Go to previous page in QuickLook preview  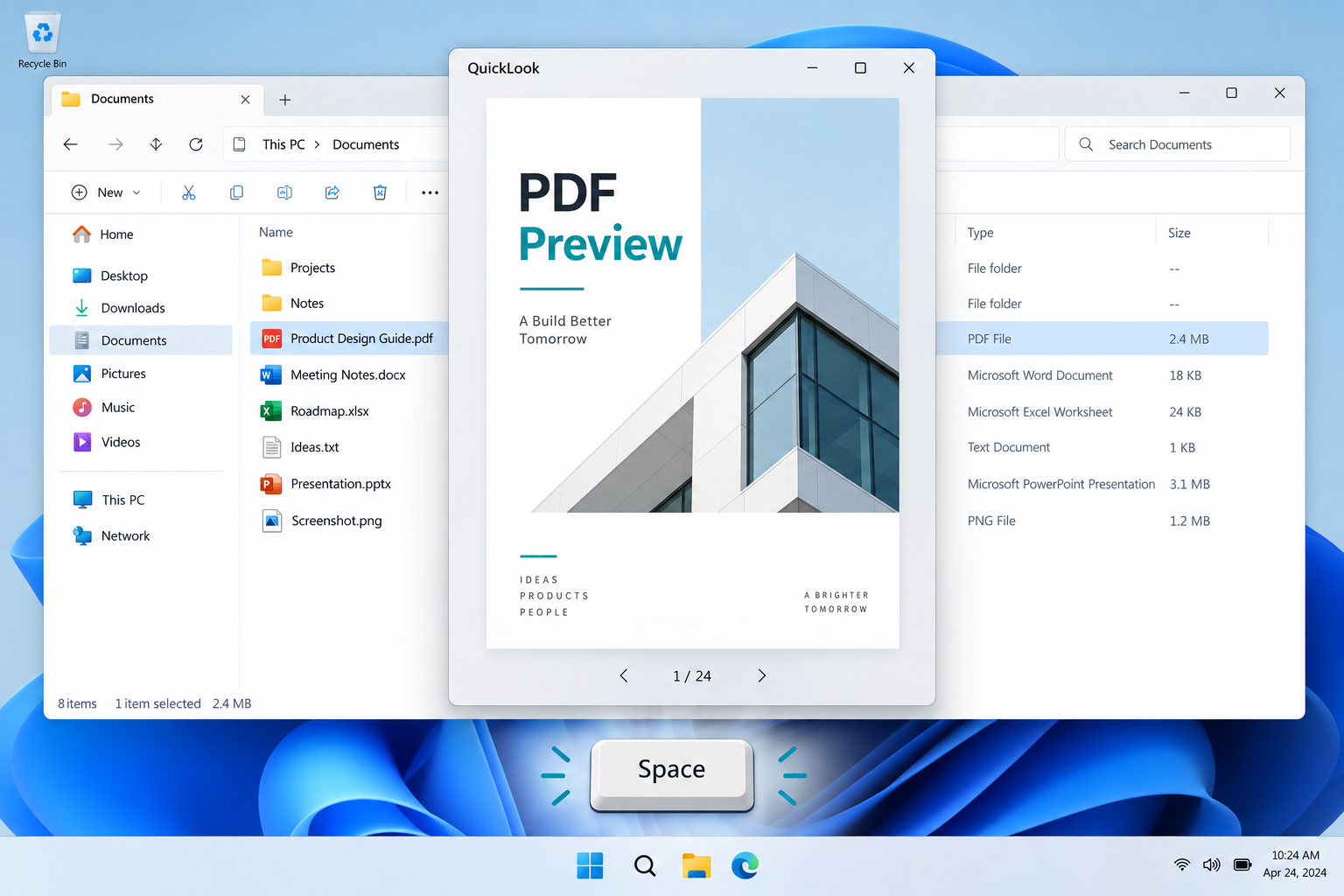tap(624, 675)
